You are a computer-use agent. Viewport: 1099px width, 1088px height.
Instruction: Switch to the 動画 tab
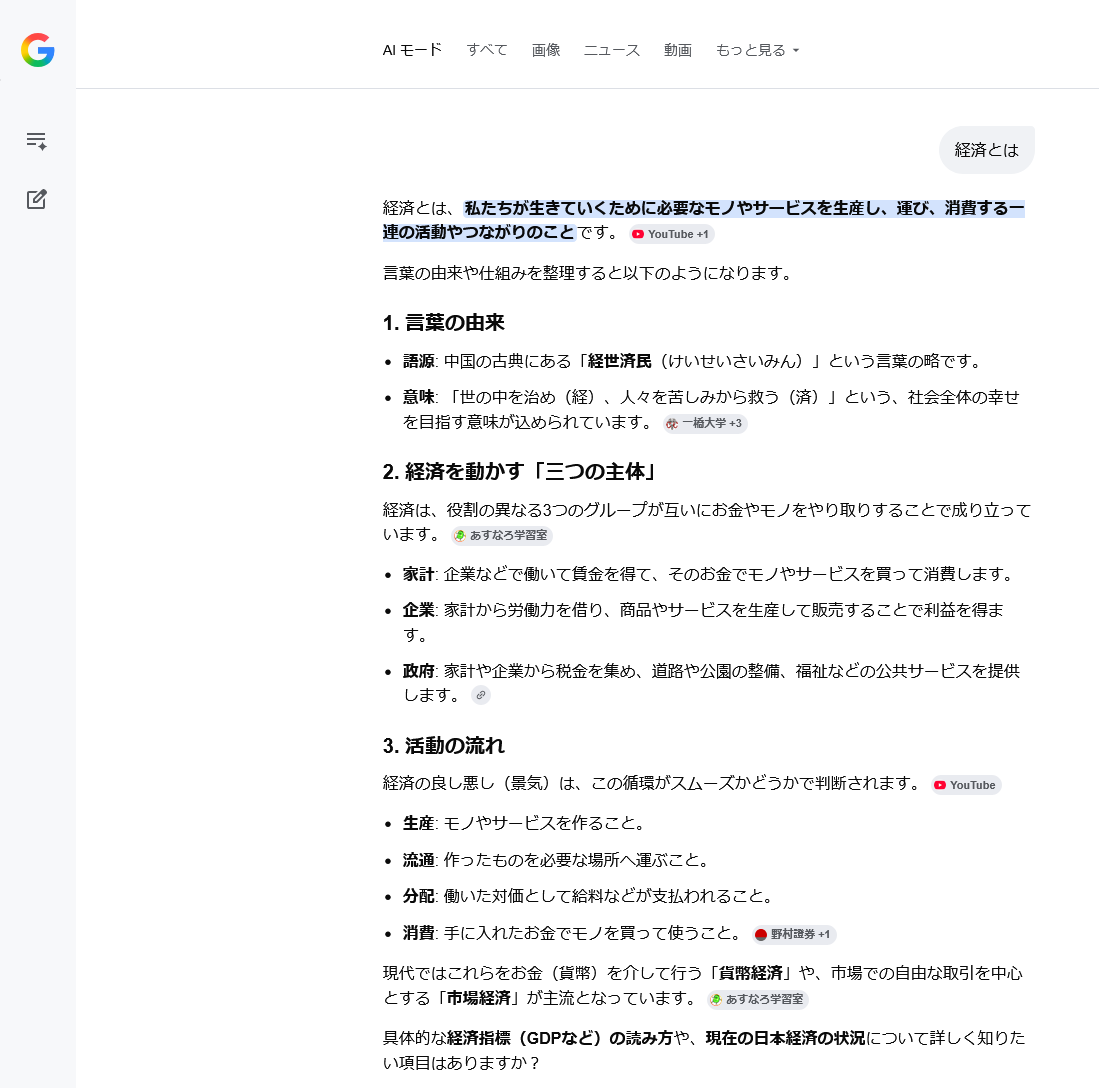pos(678,50)
